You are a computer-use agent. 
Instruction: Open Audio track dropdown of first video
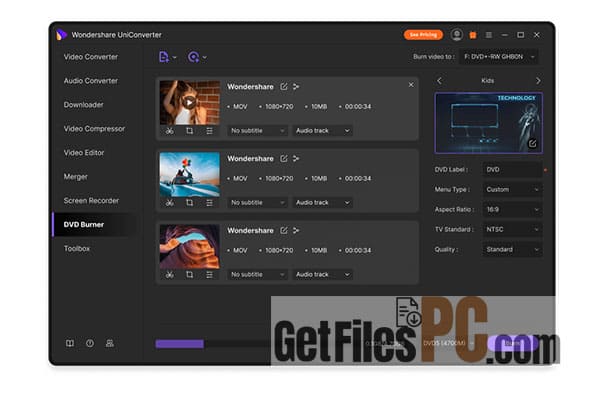323,131
